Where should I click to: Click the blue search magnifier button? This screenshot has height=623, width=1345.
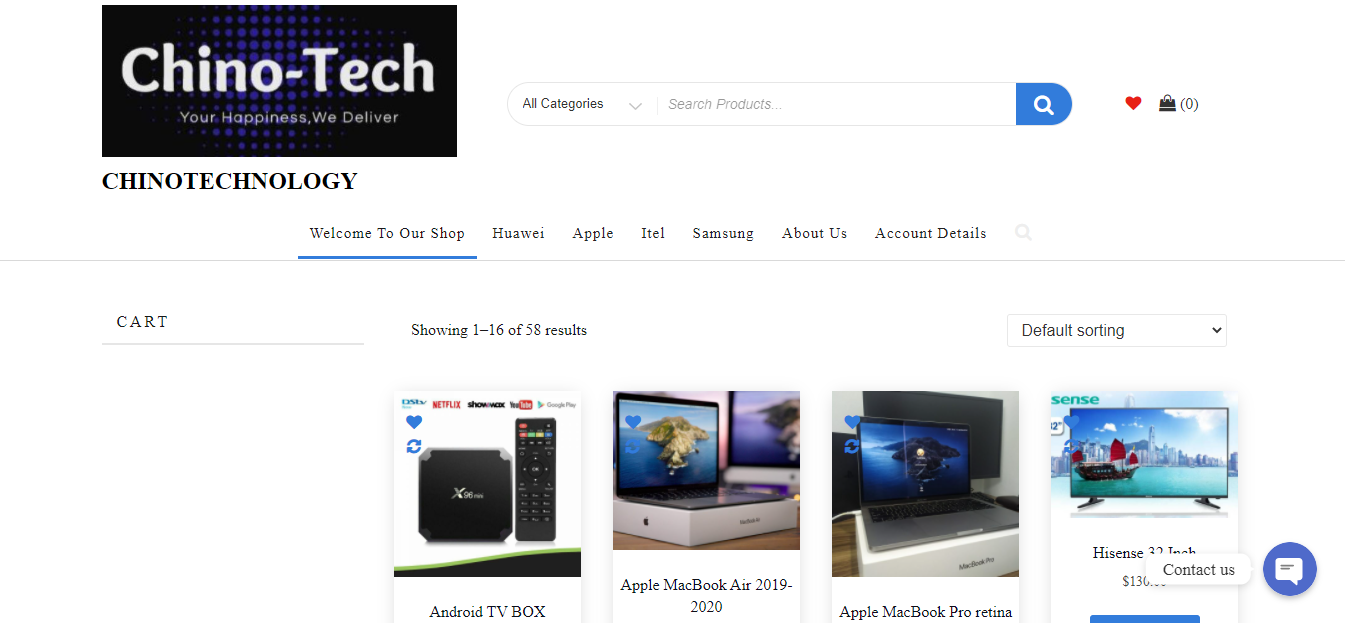tap(1043, 104)
